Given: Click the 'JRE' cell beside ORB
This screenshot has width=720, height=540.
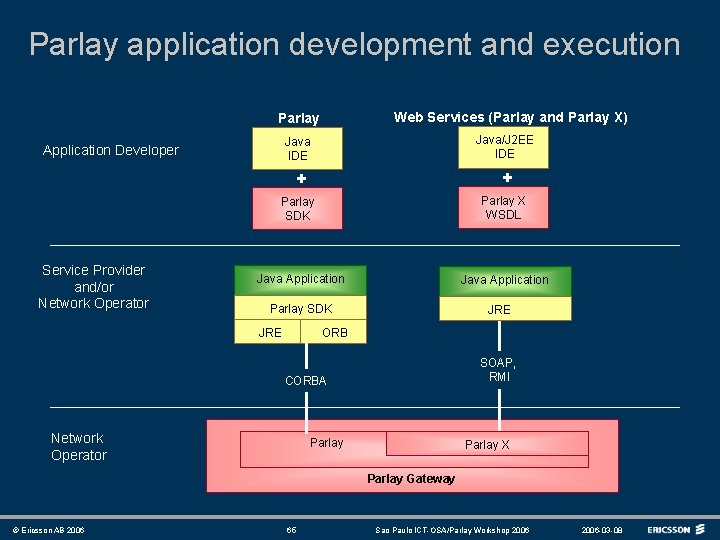Looking at the screenshot, I should (268, 332).
